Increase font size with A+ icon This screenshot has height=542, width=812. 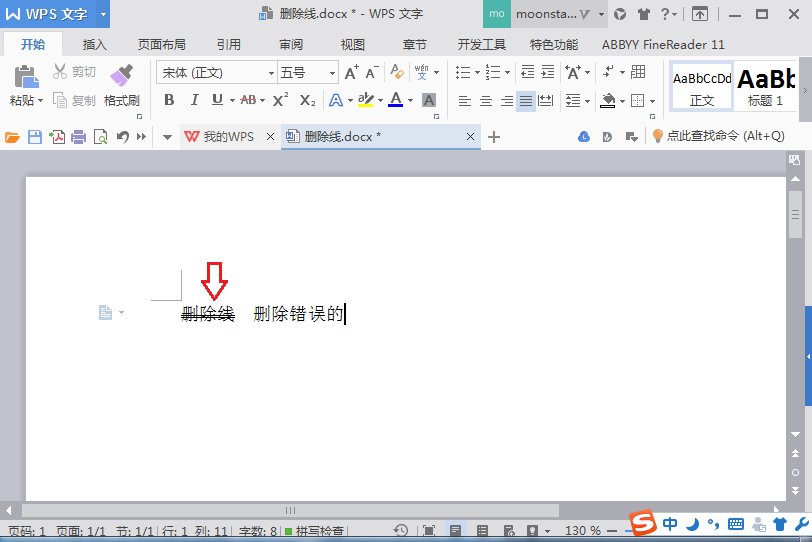point(352,72)
